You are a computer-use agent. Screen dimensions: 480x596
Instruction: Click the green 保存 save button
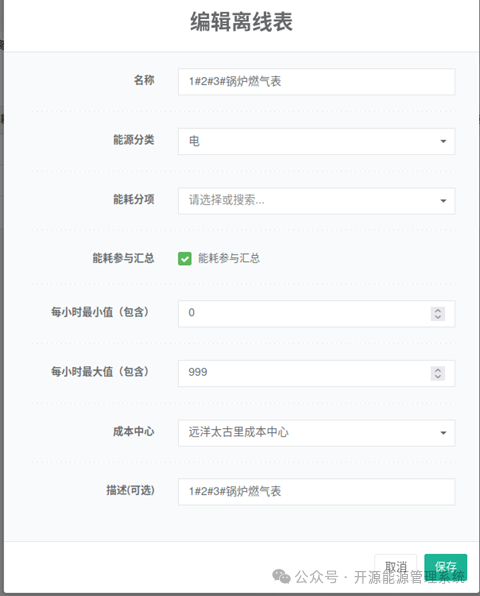click(x=446, y=567)
